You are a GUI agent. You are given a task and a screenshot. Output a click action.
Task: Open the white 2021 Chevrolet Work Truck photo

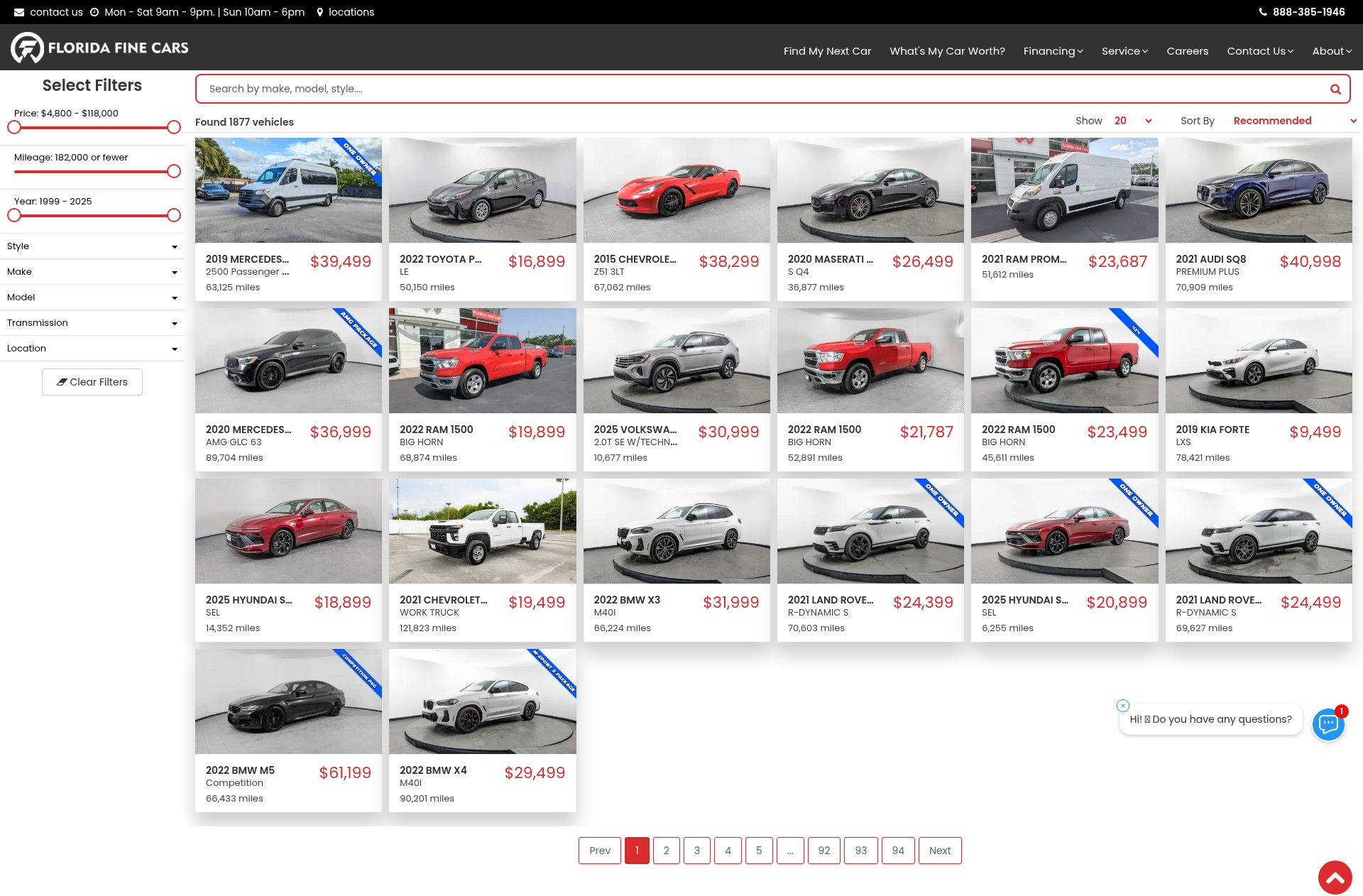[x=483, y=531]
